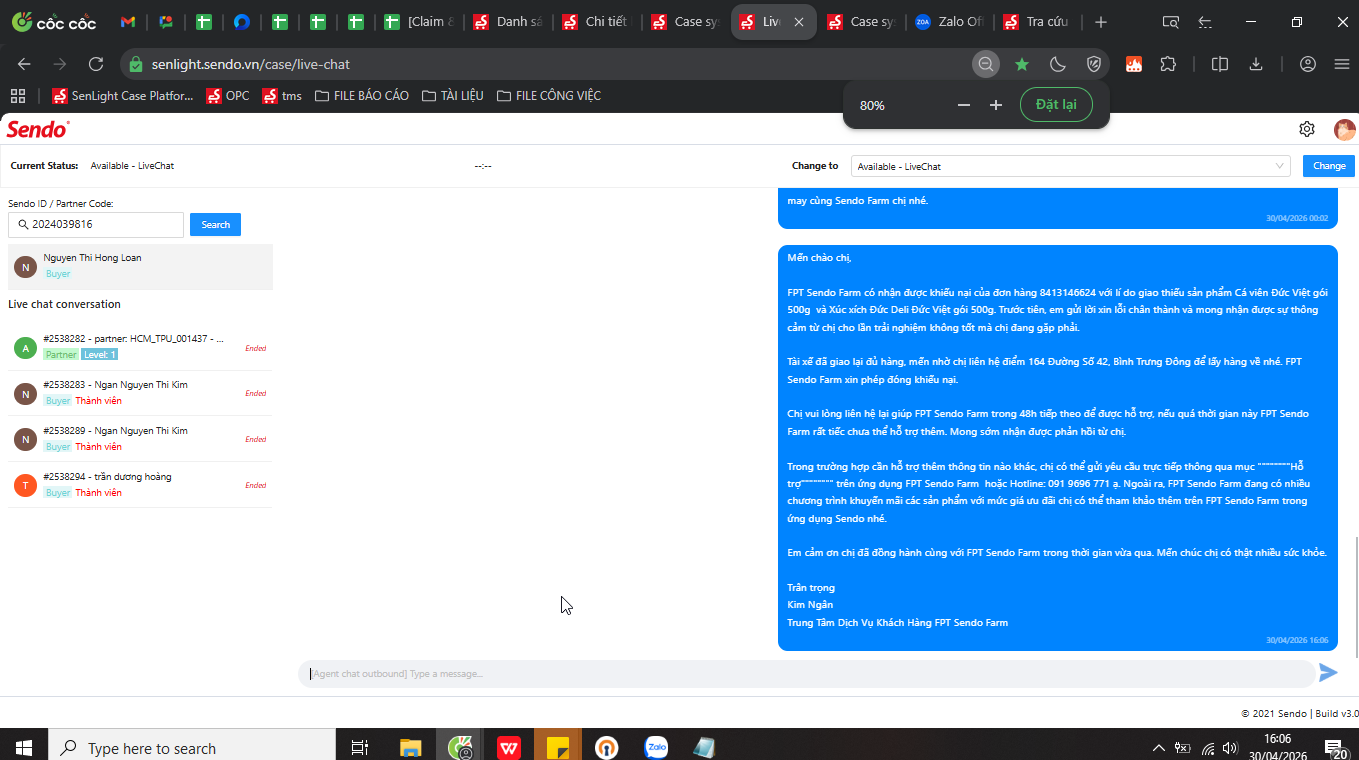The image size is (1359, 760).
Task: Open the tms bookmark
Action: [x=282, y=96]
